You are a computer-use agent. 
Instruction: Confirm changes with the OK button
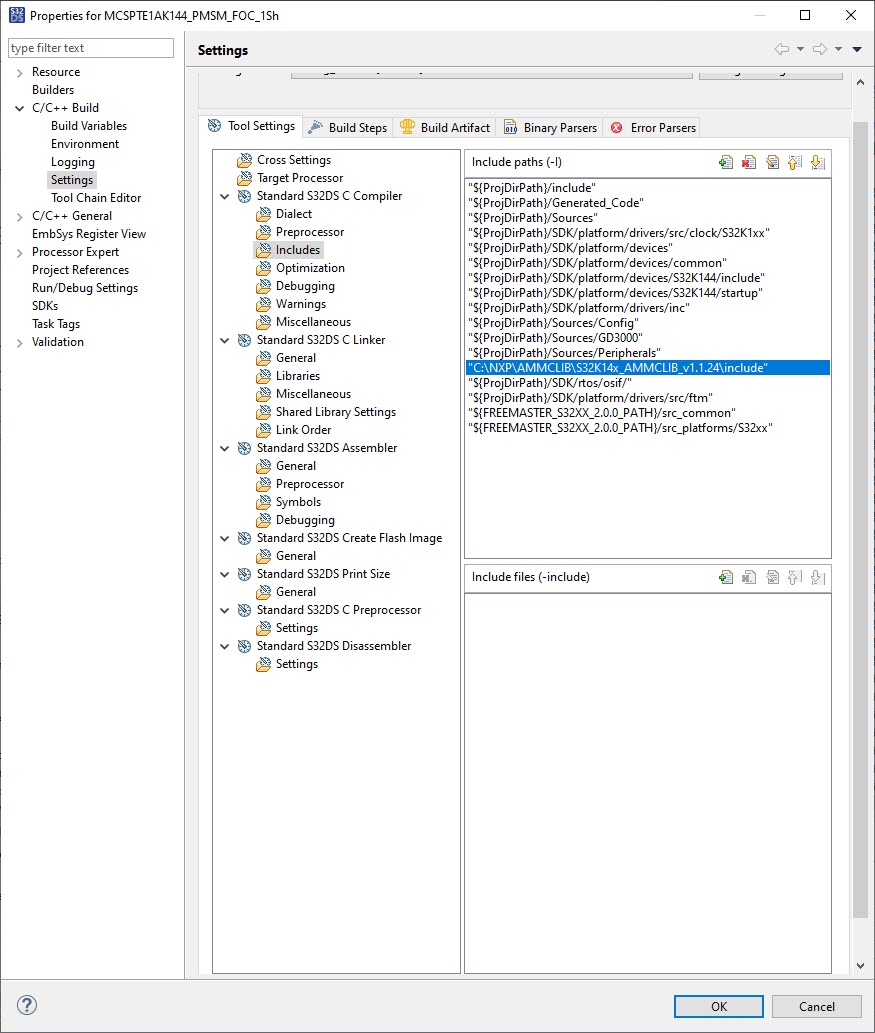tap(717, 1006)
